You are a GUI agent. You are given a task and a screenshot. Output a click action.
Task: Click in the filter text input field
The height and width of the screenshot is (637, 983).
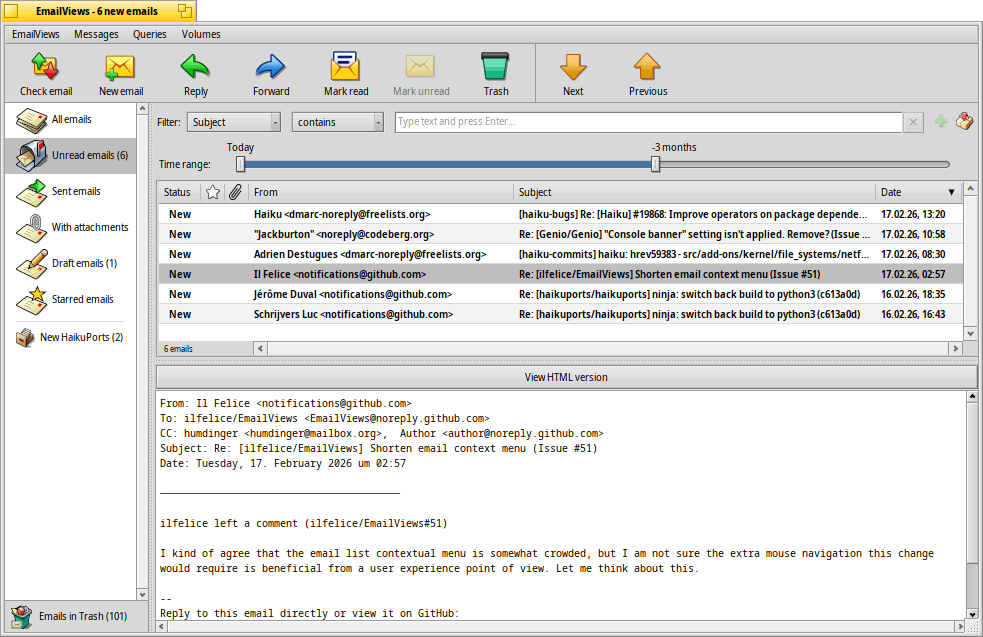(x=648, y=122)
